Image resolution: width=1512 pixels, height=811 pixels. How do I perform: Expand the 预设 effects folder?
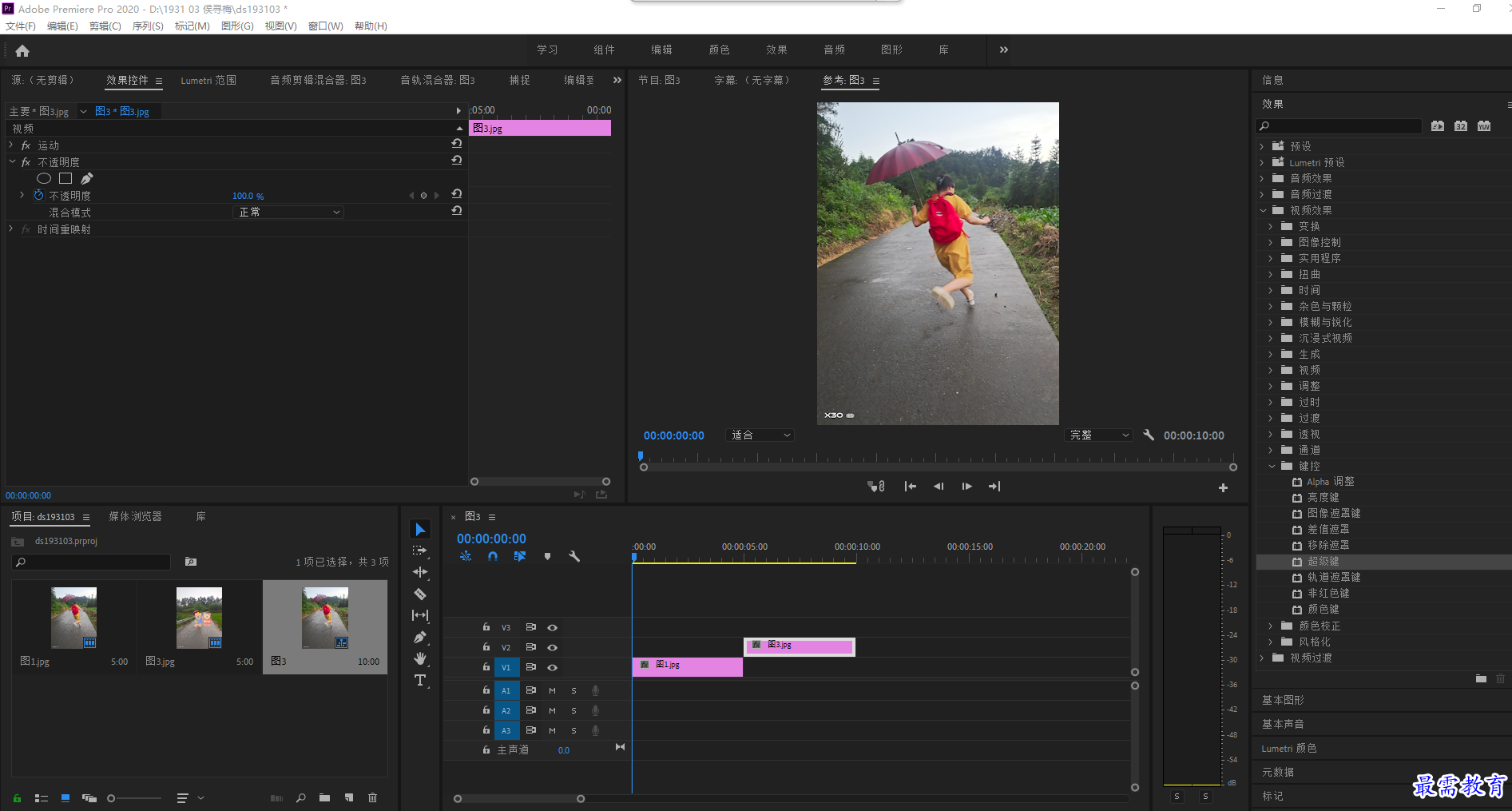[x=1262, y=146]
